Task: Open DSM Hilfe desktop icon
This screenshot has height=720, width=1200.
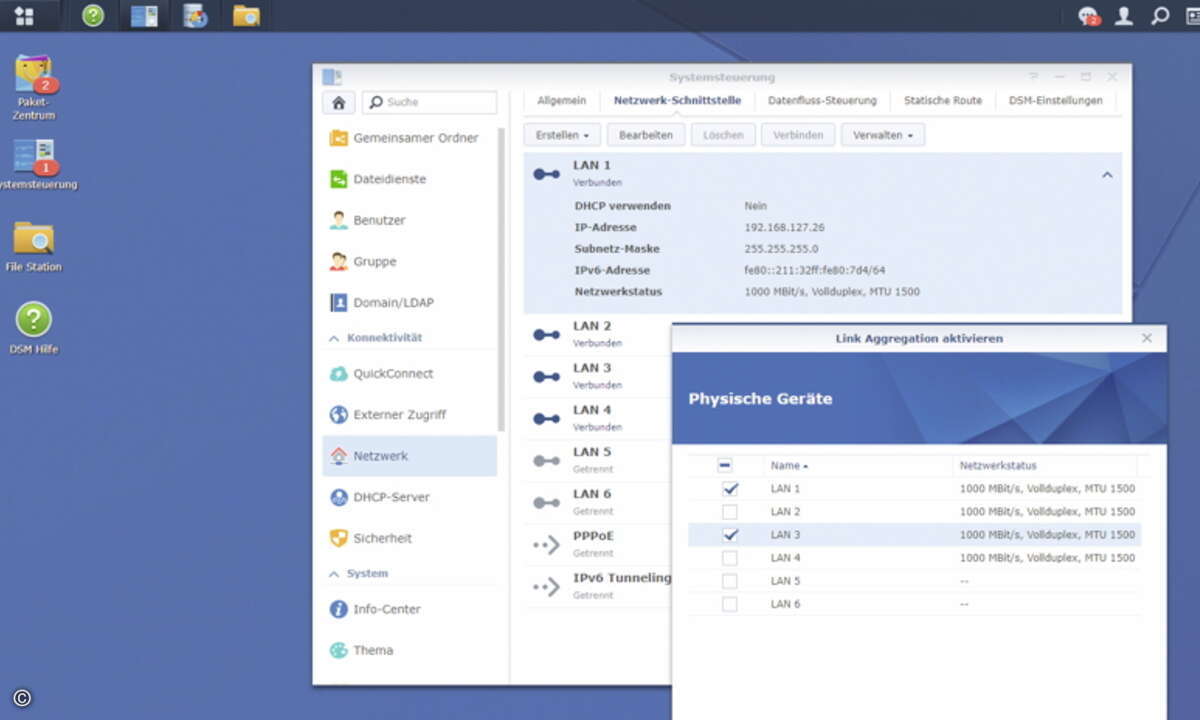Action: pyautogui.click(x=34, y=328)
